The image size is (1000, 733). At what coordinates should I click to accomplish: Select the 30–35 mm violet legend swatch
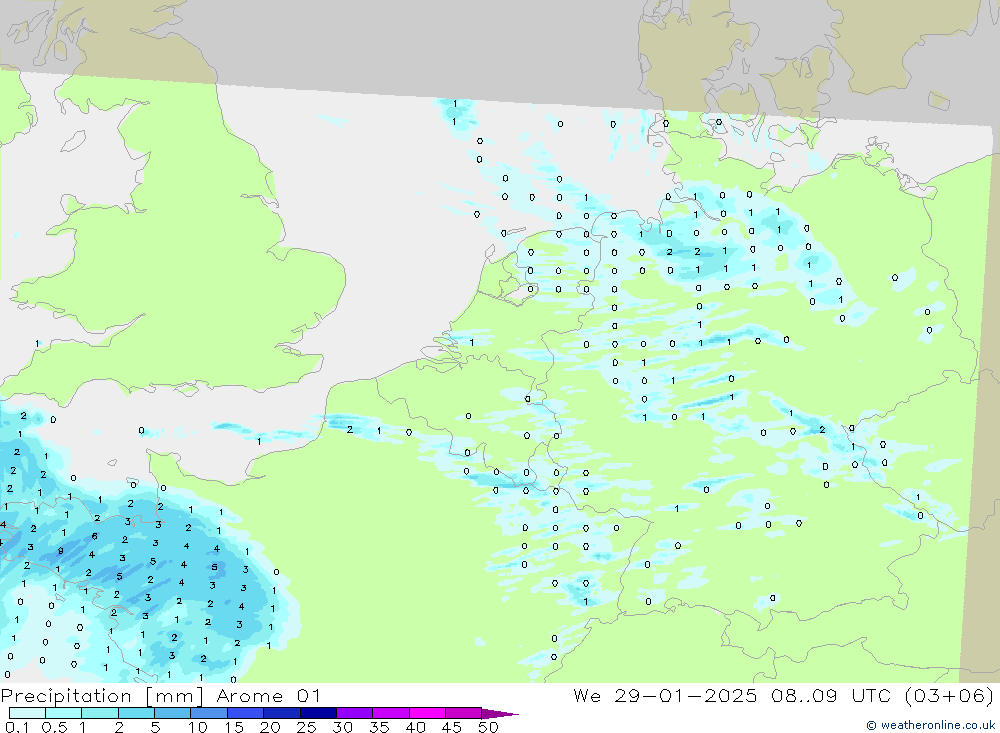pyautogui.click(x=355, y=713)
